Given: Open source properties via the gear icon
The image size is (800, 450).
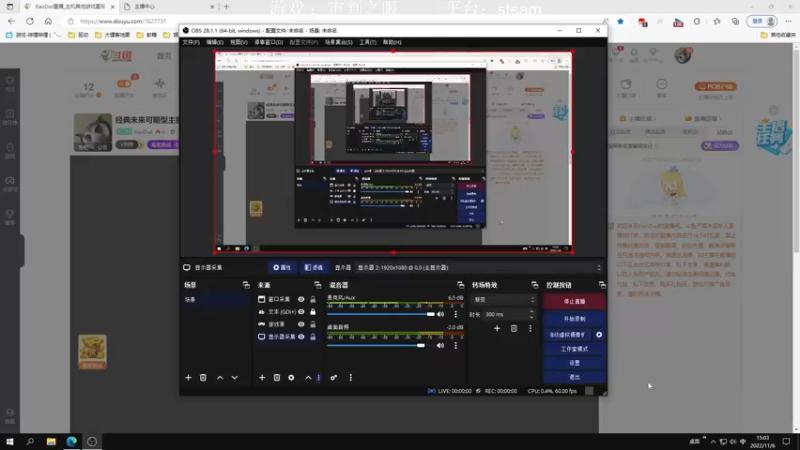Looking at the screenshot, I should coord(291,378).
